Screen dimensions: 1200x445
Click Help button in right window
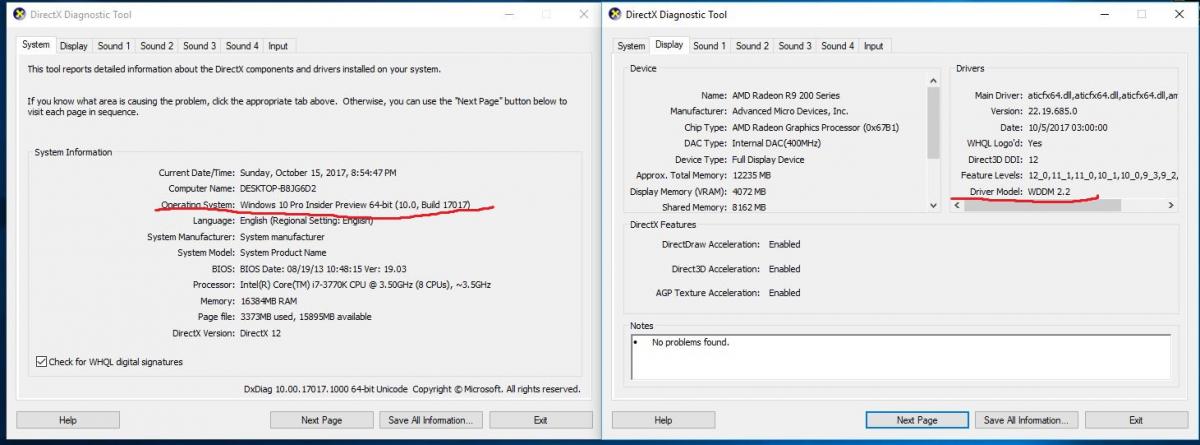click(663, 420)
